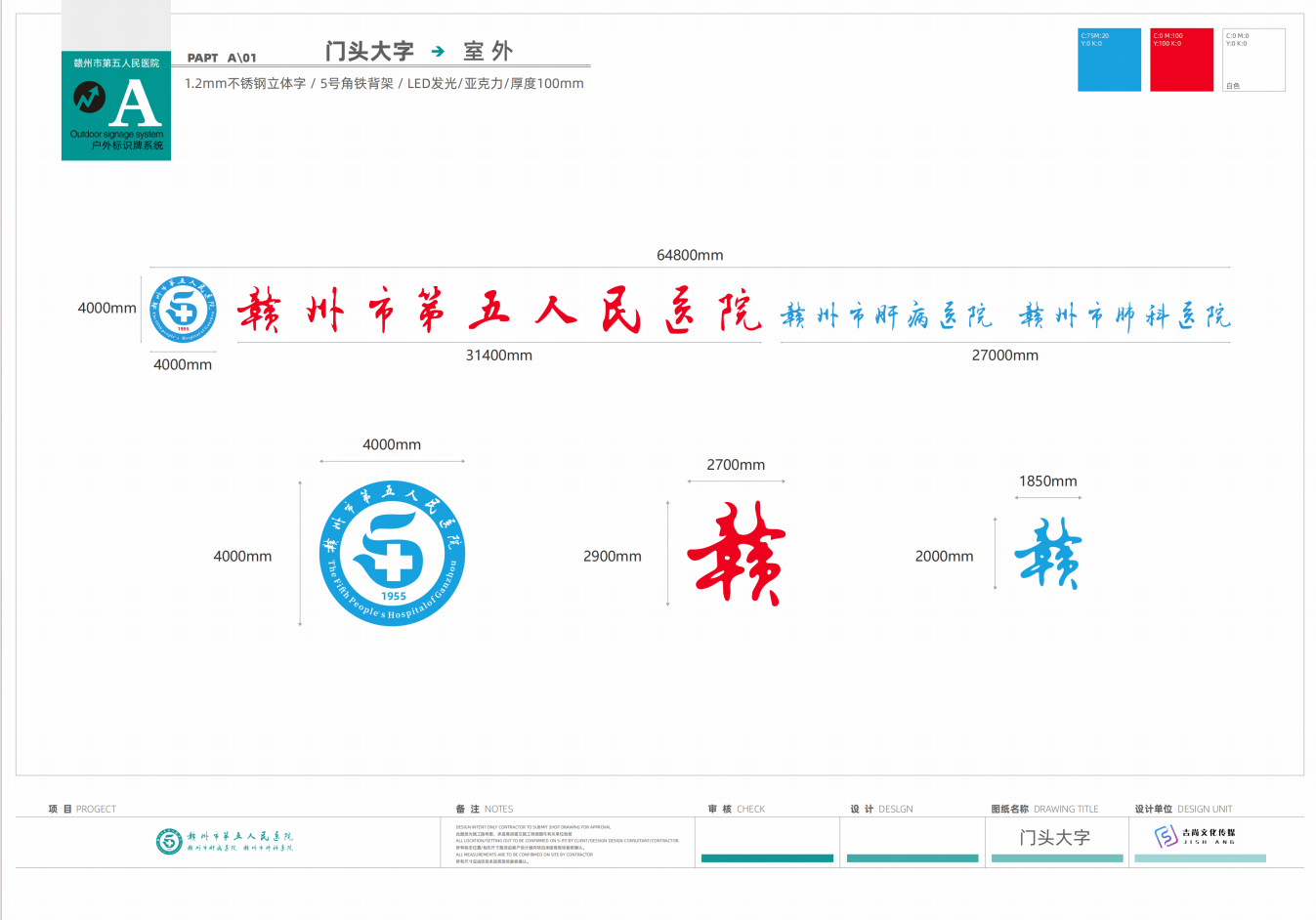This screenshot has width=1316, height=920.
Task: Click 赣州市第五人民医院 text on the teal badge
Action: tap(116, 63)
